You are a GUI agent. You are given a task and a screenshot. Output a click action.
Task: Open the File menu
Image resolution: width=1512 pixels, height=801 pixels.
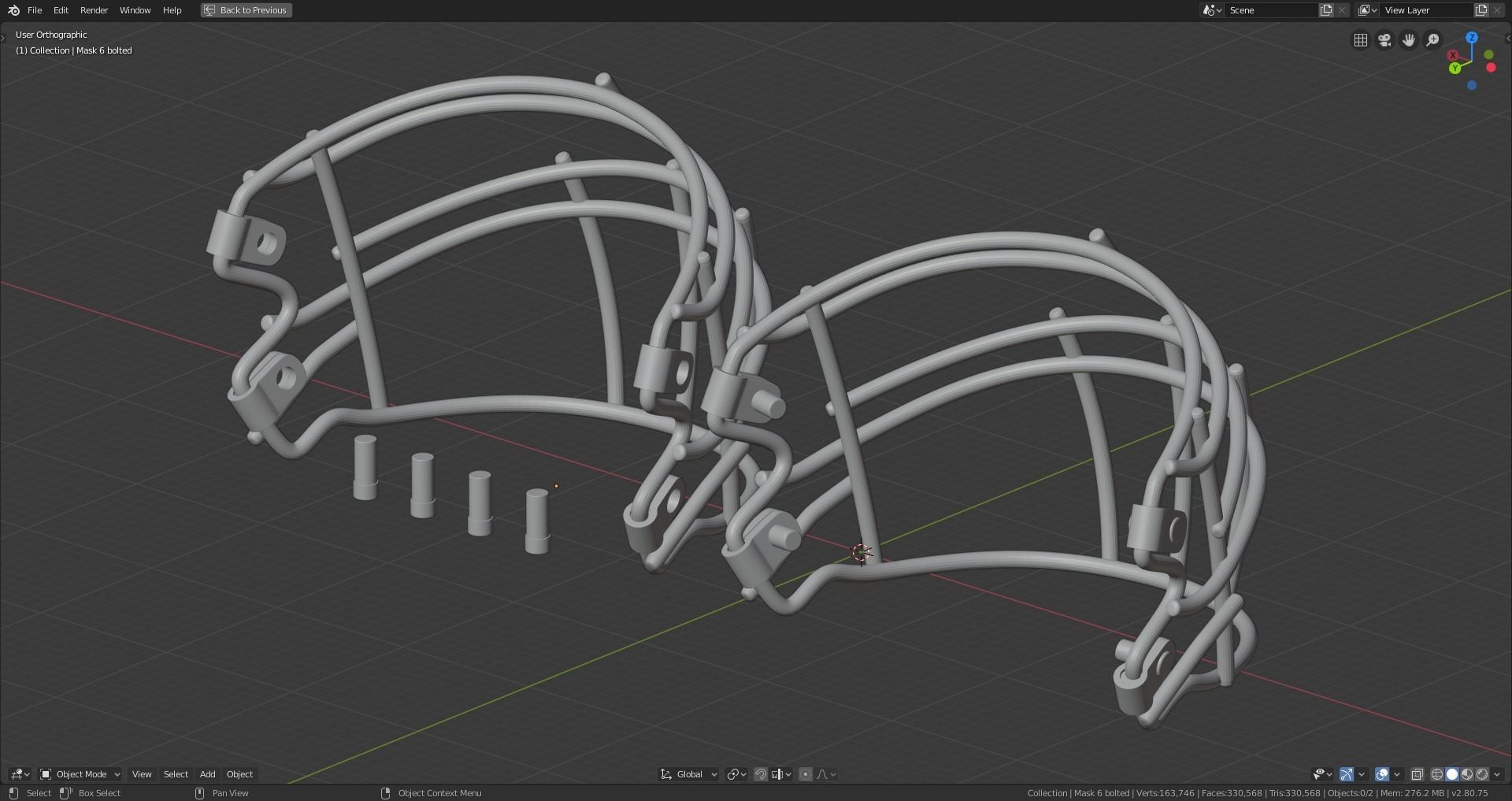click(x=35, y=10)
